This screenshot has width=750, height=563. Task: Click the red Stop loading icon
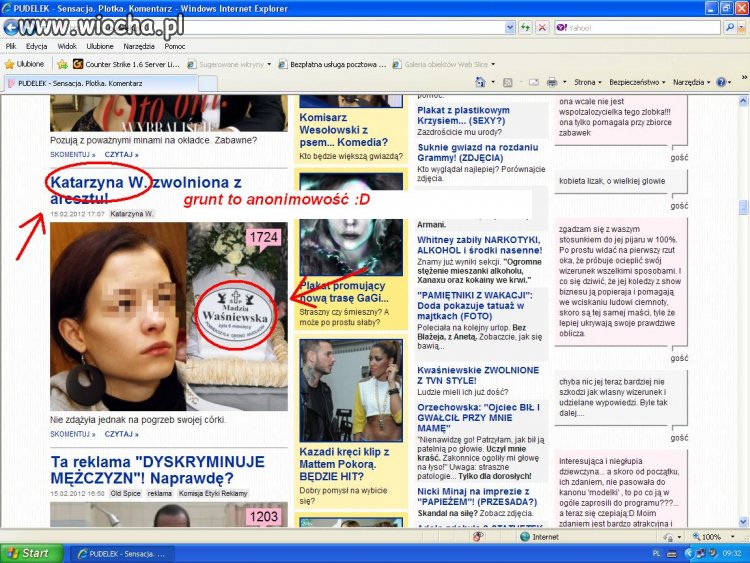542,28
